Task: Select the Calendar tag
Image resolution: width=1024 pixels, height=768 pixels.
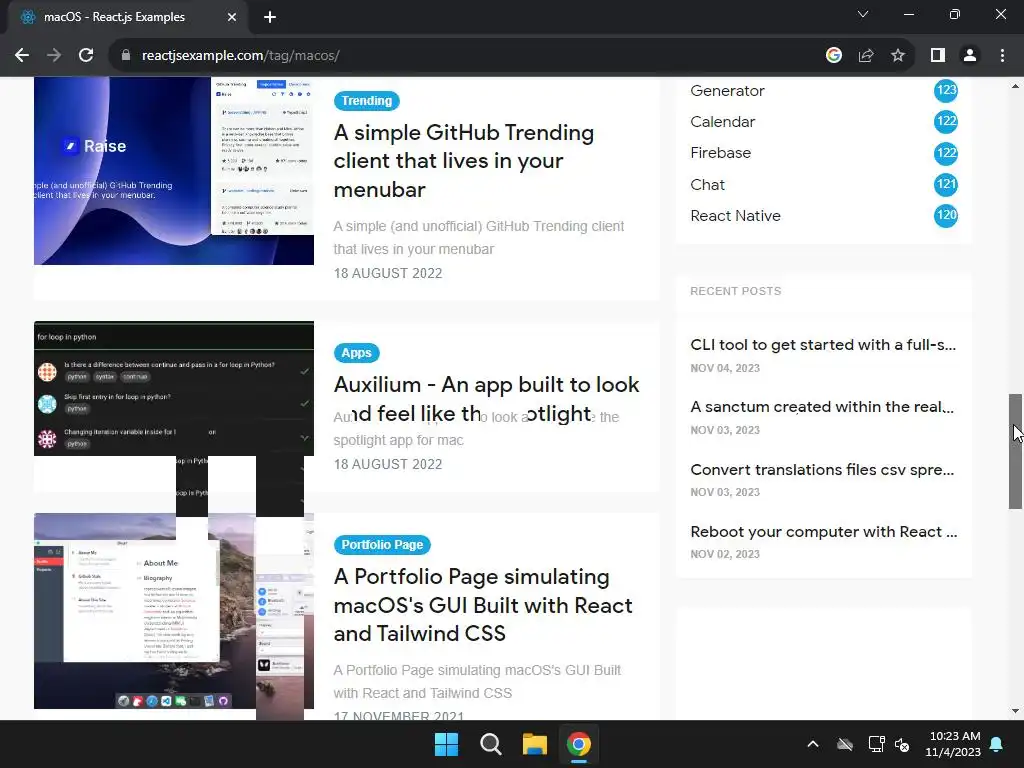Action: (722, 122)
